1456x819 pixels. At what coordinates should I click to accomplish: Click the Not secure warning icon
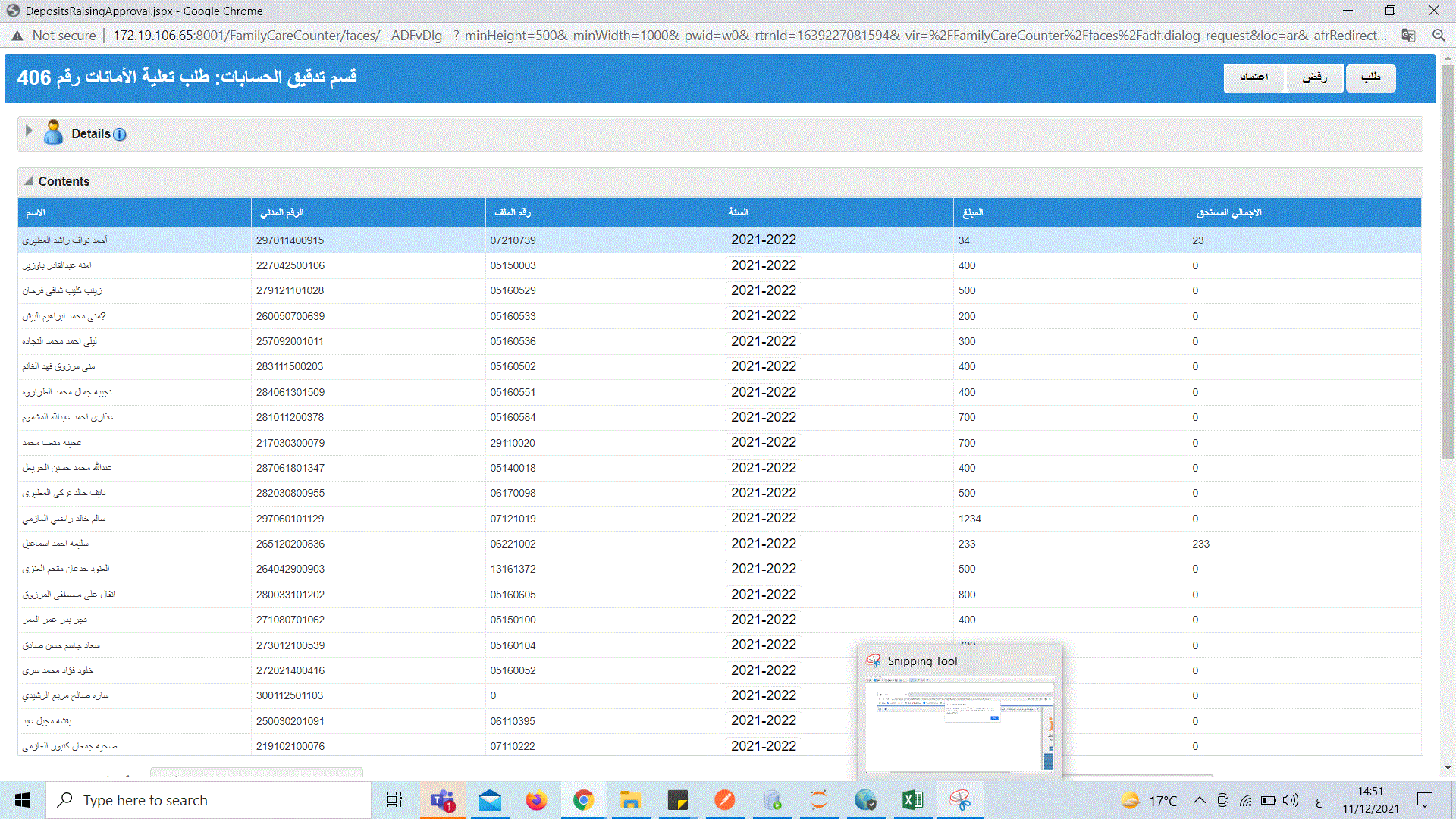[x=17, y=36]
